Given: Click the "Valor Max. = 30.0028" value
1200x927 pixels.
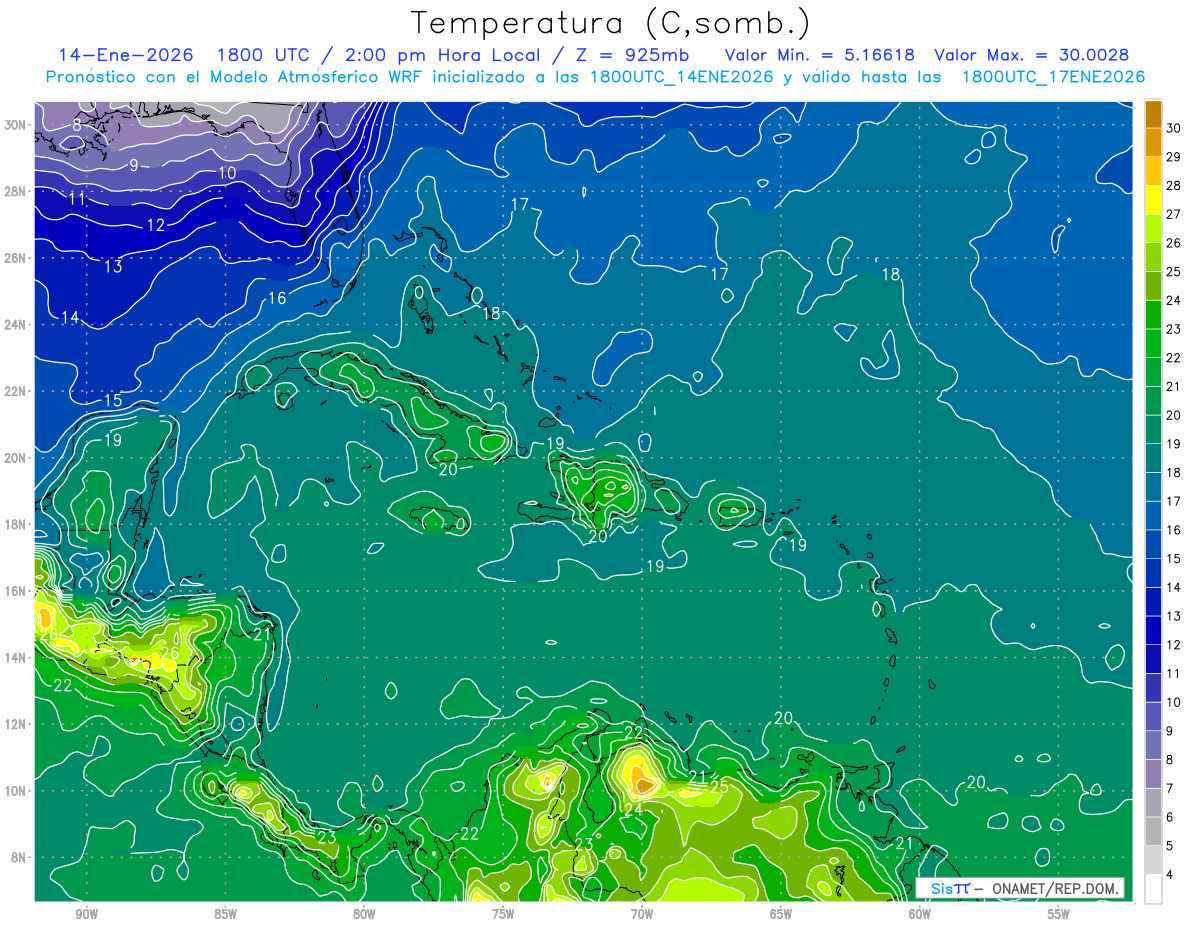Looking at the screenshot, I should (1032, 55).
